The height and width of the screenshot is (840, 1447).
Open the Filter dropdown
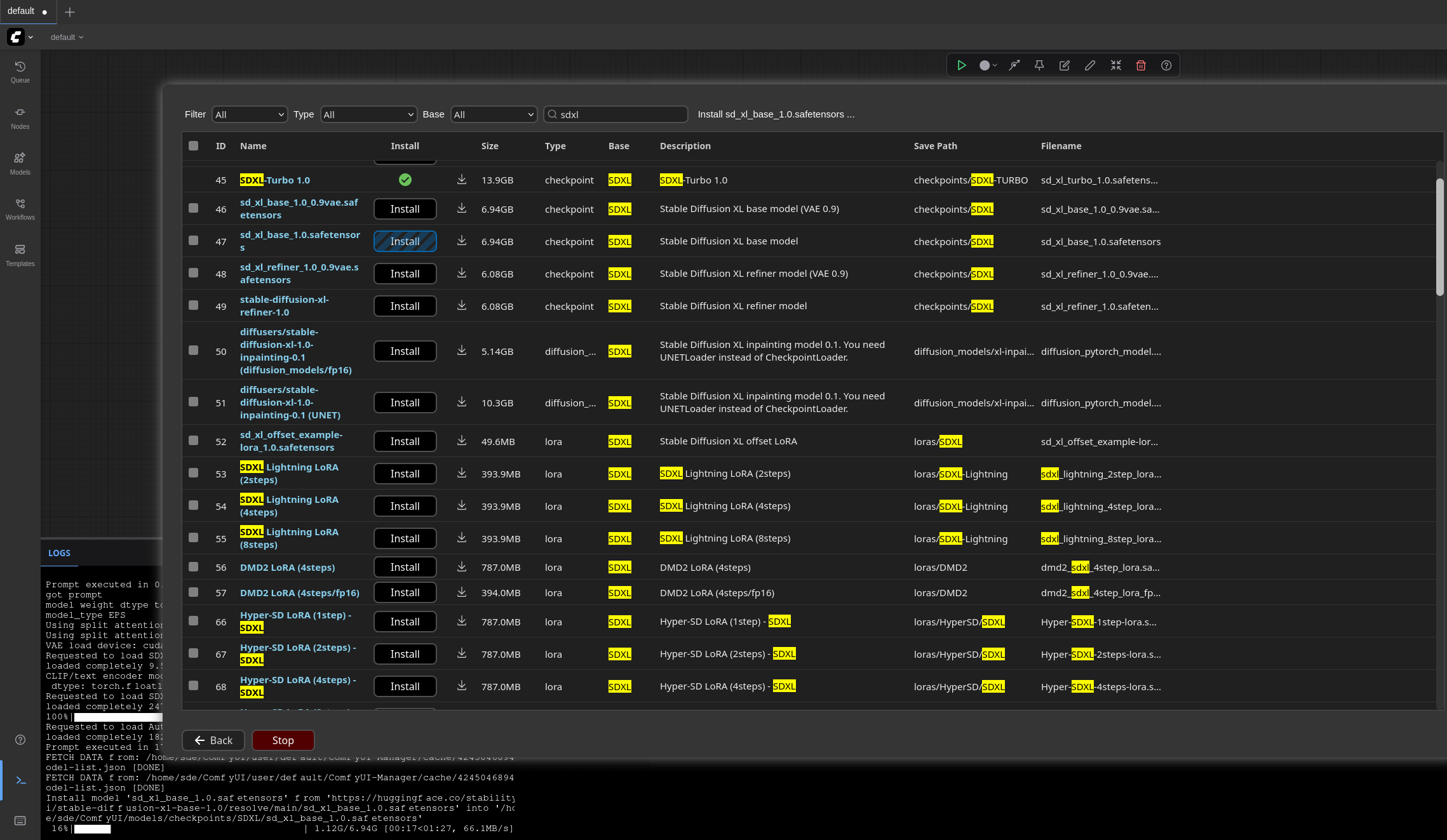pos(250,114)
